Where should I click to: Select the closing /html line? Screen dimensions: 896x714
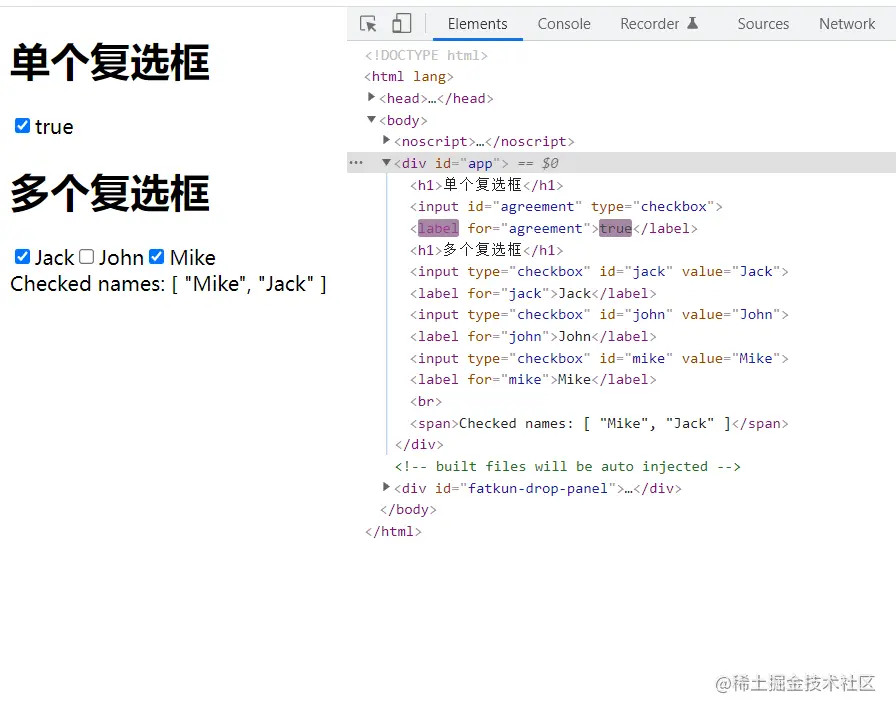click(393, 531)
